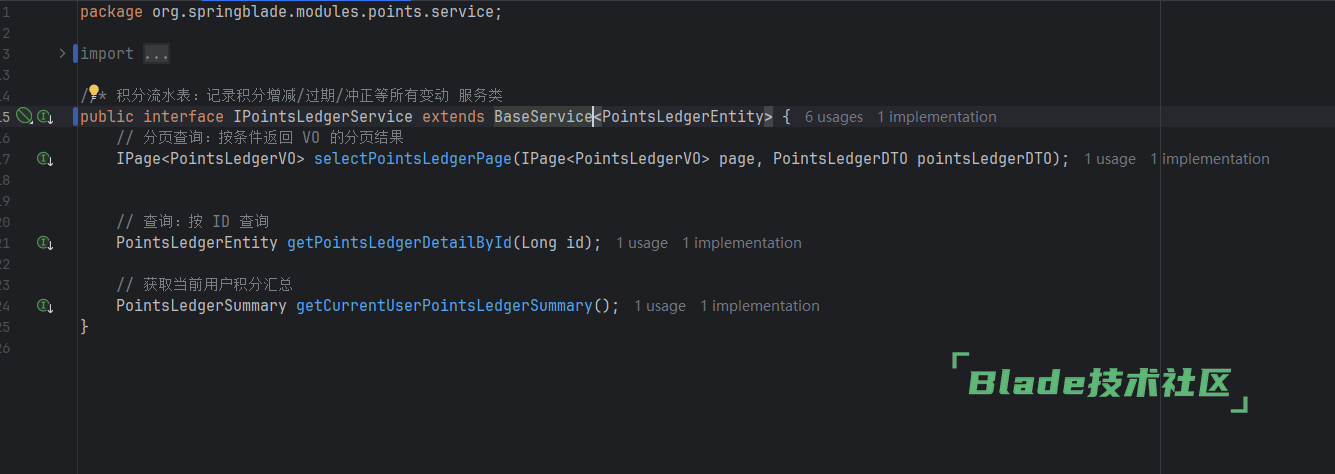
Task: Place the cursor on the BaseService class name
Action: (x=542, y=117)
